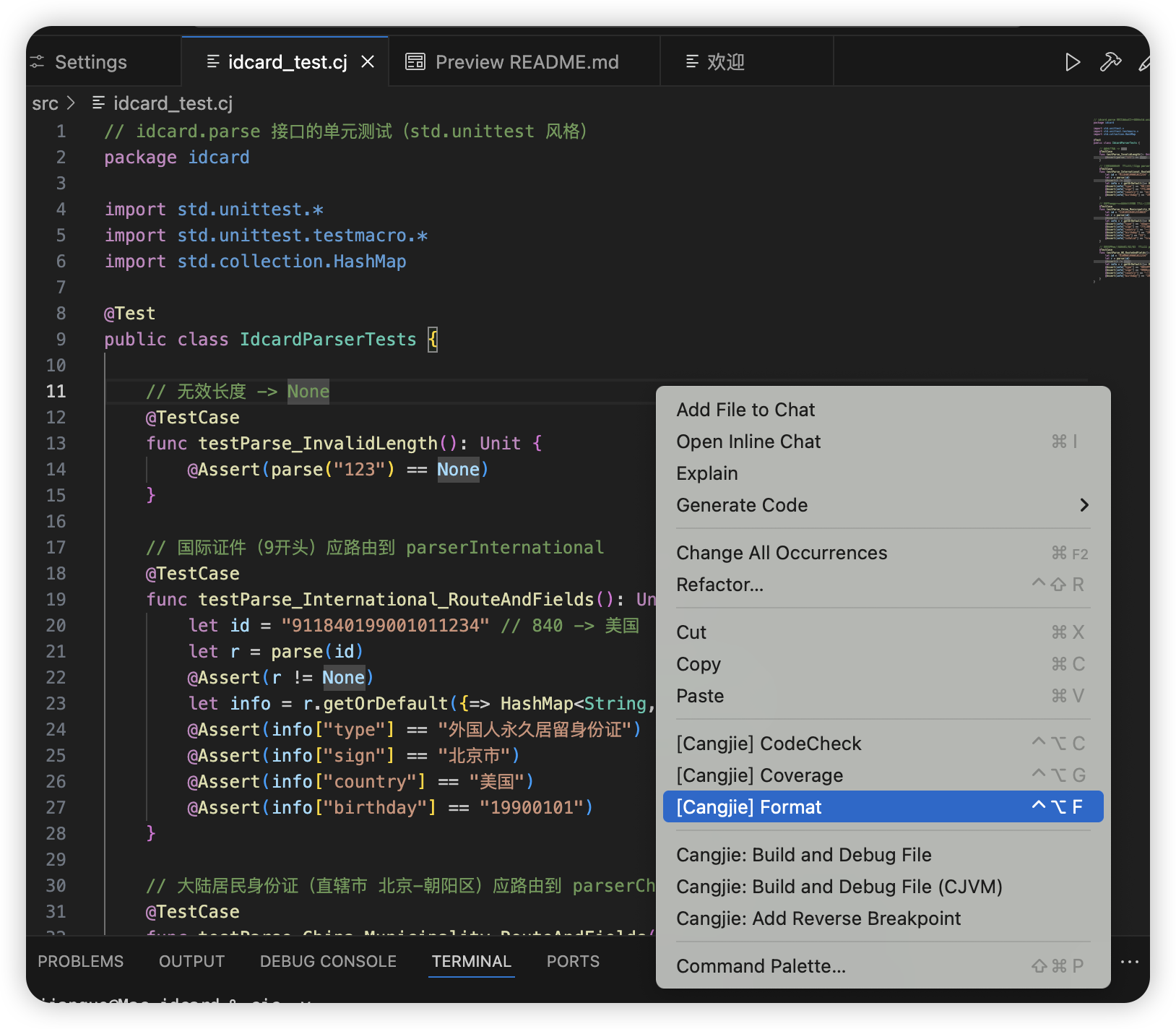The width and height of the screenshot is (1176, 1029).
Task: Close the idcard_test.cj tab
Action: (x=368, y=62)
